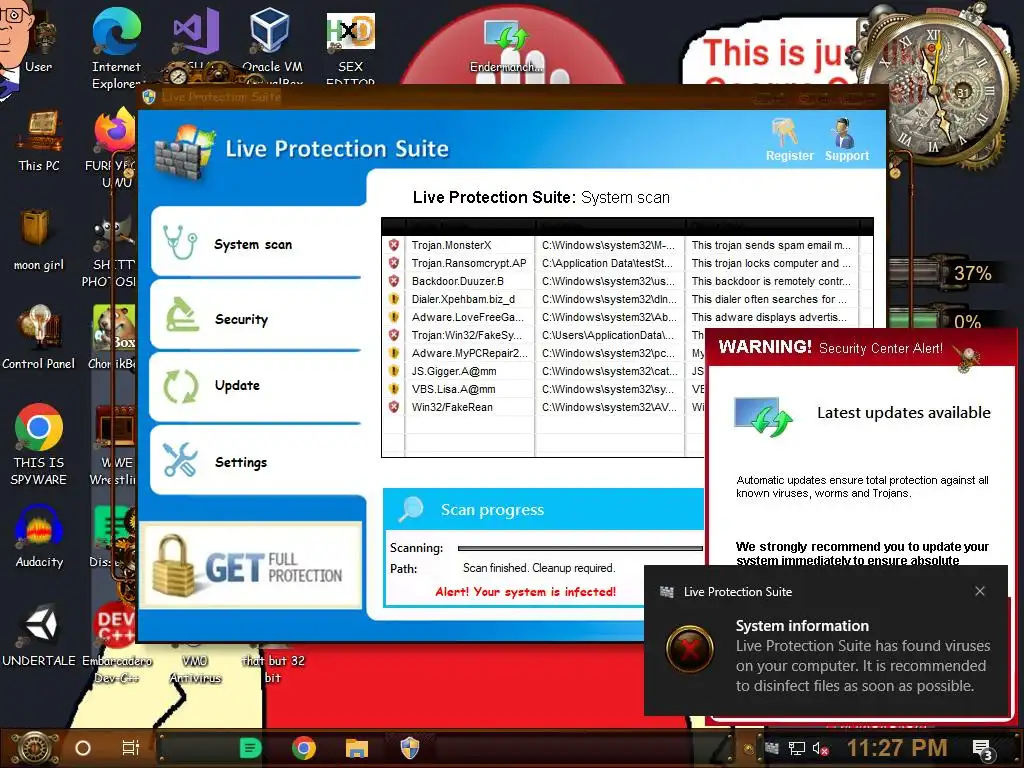Open the This PC desktop icon
The image size is (1024, 768).
pyautogui.click(x=39, y=140)
